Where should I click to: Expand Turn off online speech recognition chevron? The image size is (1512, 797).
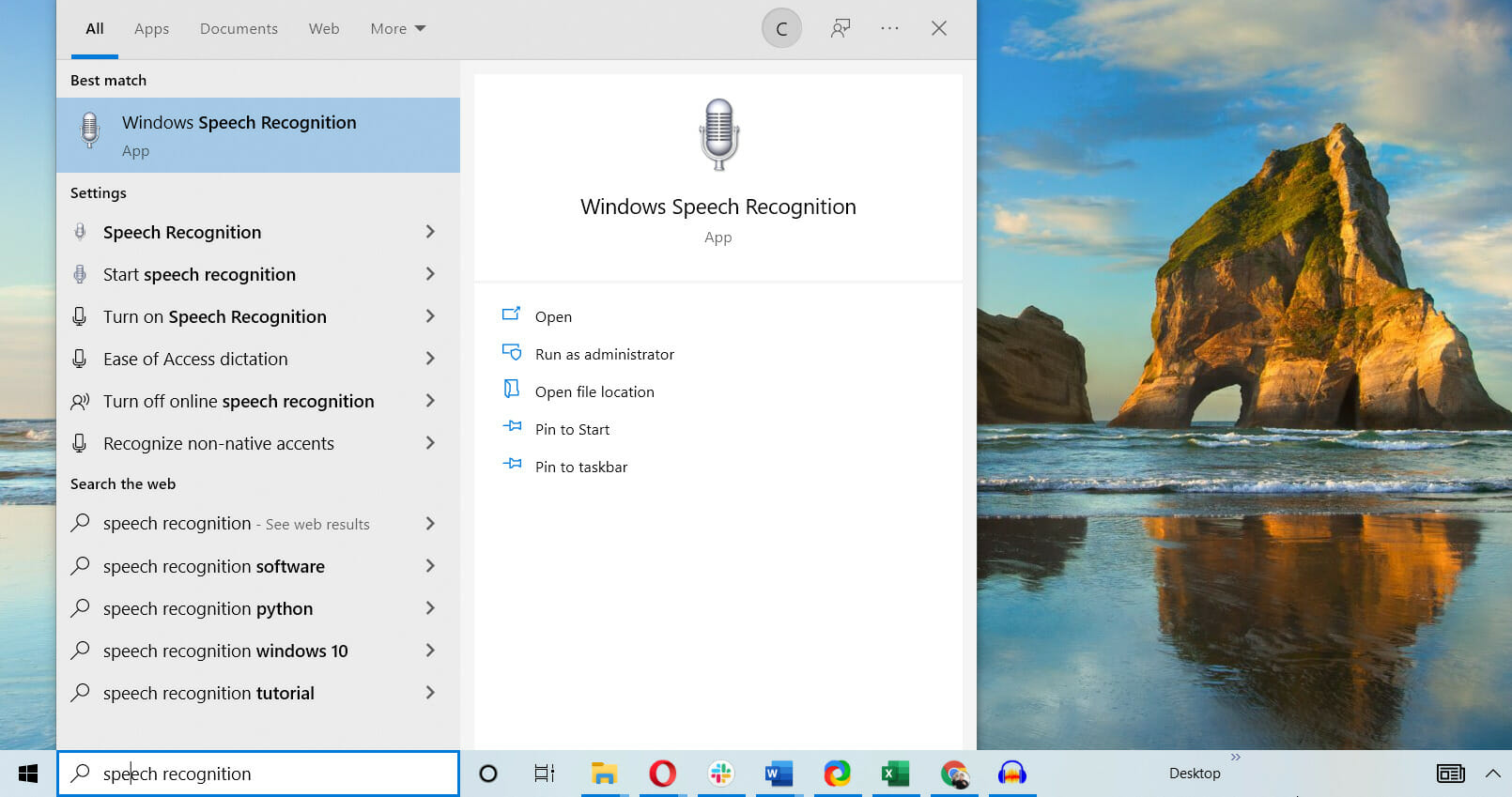(x=430, y=401)
